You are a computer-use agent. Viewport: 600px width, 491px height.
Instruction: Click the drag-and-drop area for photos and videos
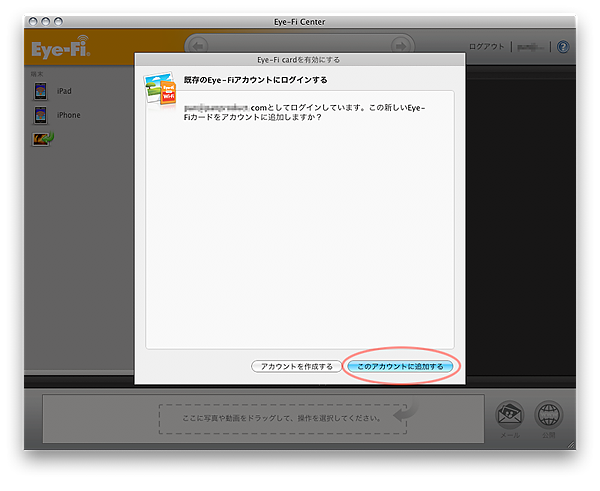click(283, 419)
